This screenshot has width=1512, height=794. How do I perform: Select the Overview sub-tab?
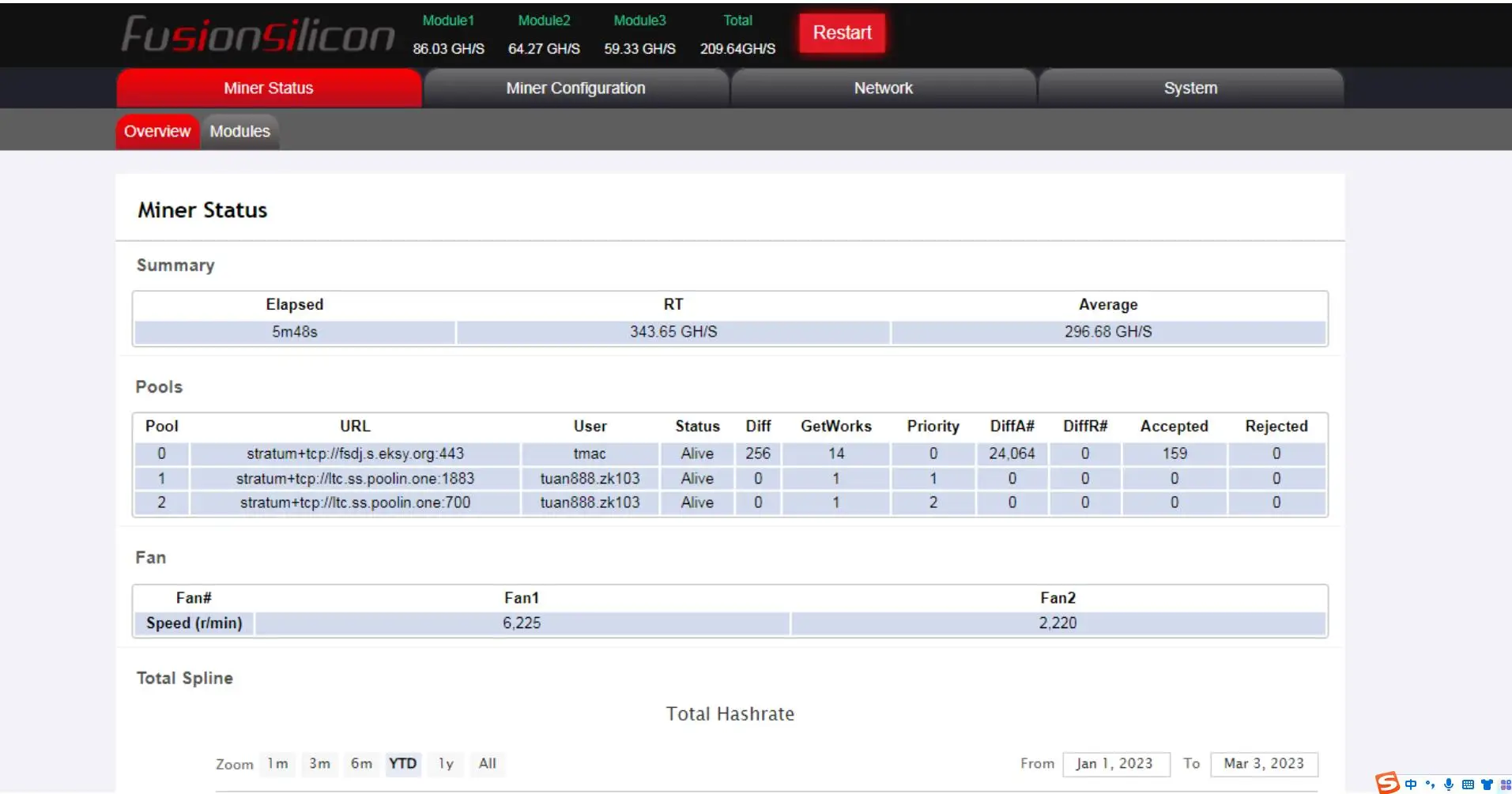(x=157, y=131)
